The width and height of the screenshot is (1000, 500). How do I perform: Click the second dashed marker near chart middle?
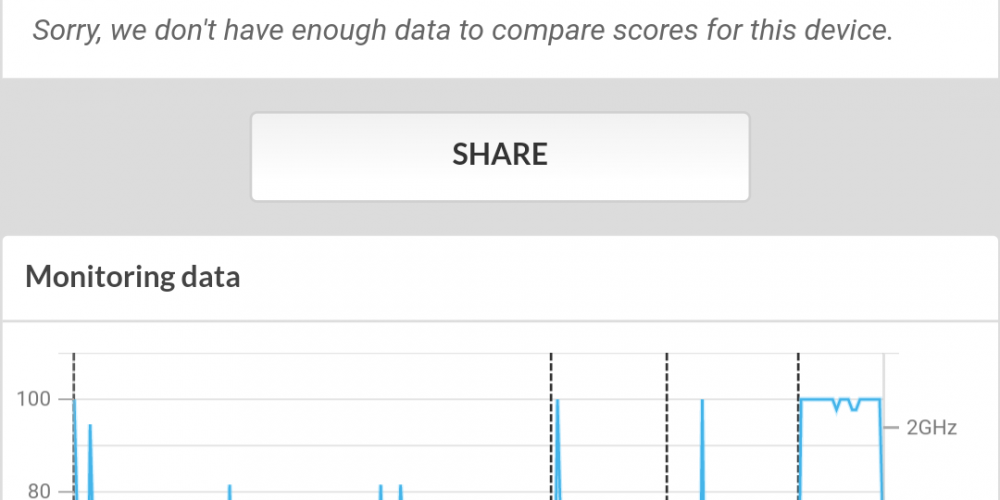tap(551, 426)
